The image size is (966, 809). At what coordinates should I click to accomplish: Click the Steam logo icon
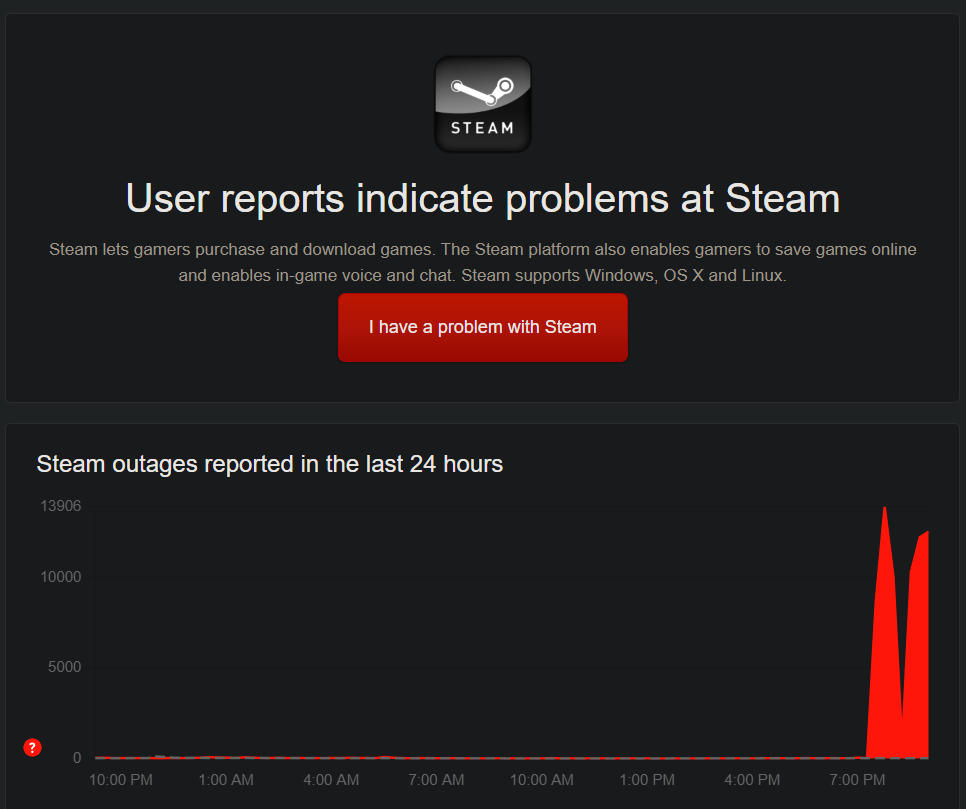[x=483, y=104]
